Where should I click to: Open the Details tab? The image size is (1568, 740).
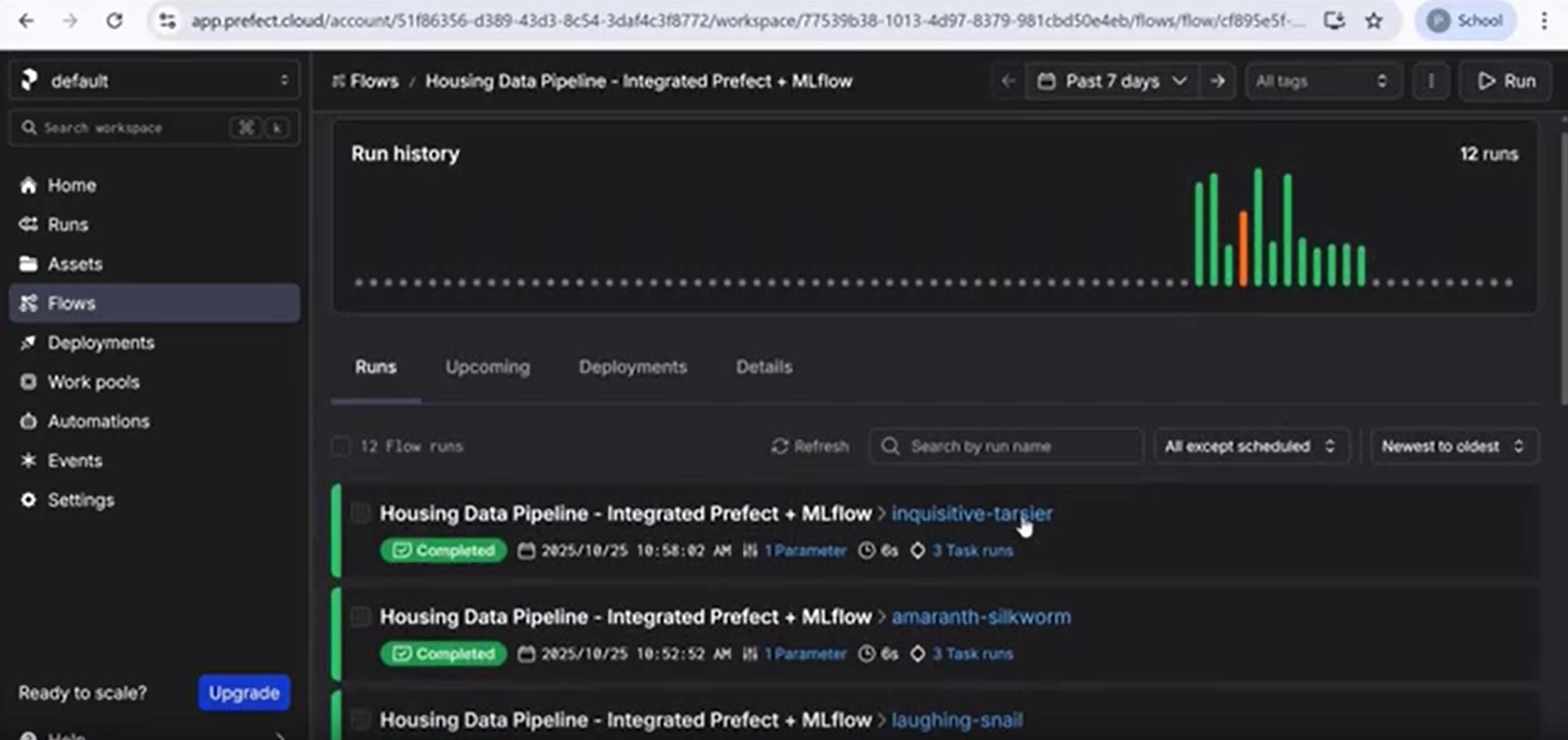pos(764,367)
